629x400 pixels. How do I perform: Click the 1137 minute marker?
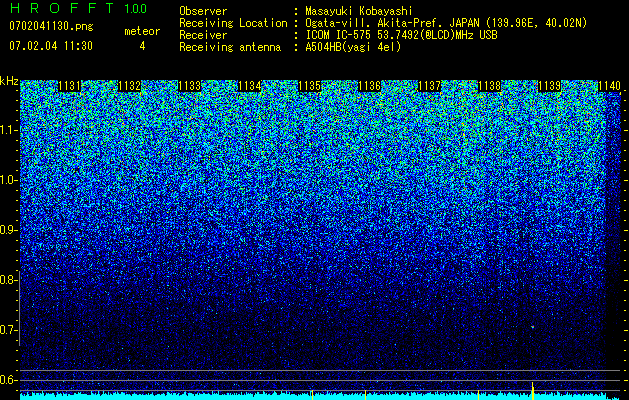coord(429,86)
